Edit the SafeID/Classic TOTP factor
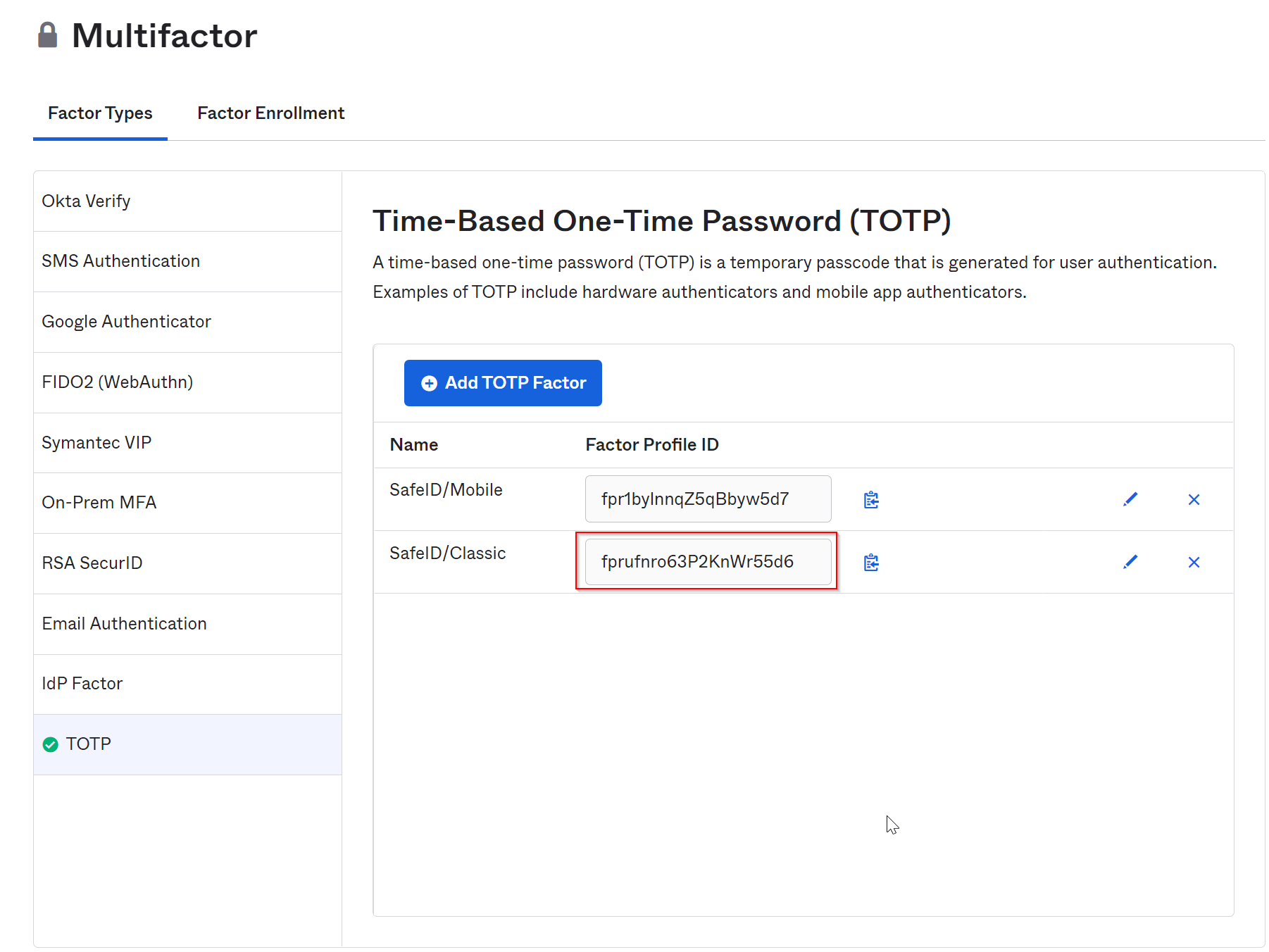The width and height of the screenshot is (1269, 952). pos(1130,562)
